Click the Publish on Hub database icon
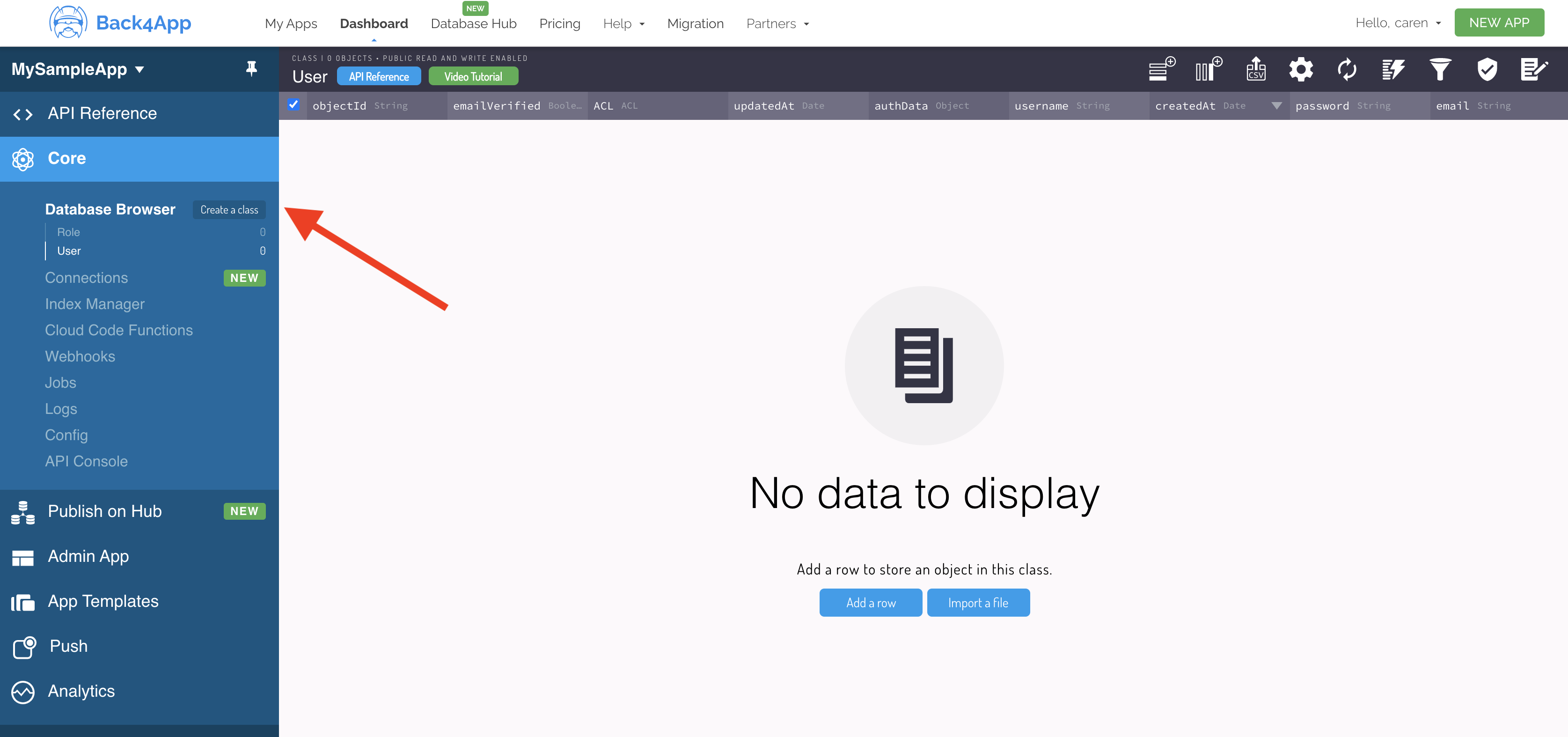1568x737 pixels. click(23, 512)
